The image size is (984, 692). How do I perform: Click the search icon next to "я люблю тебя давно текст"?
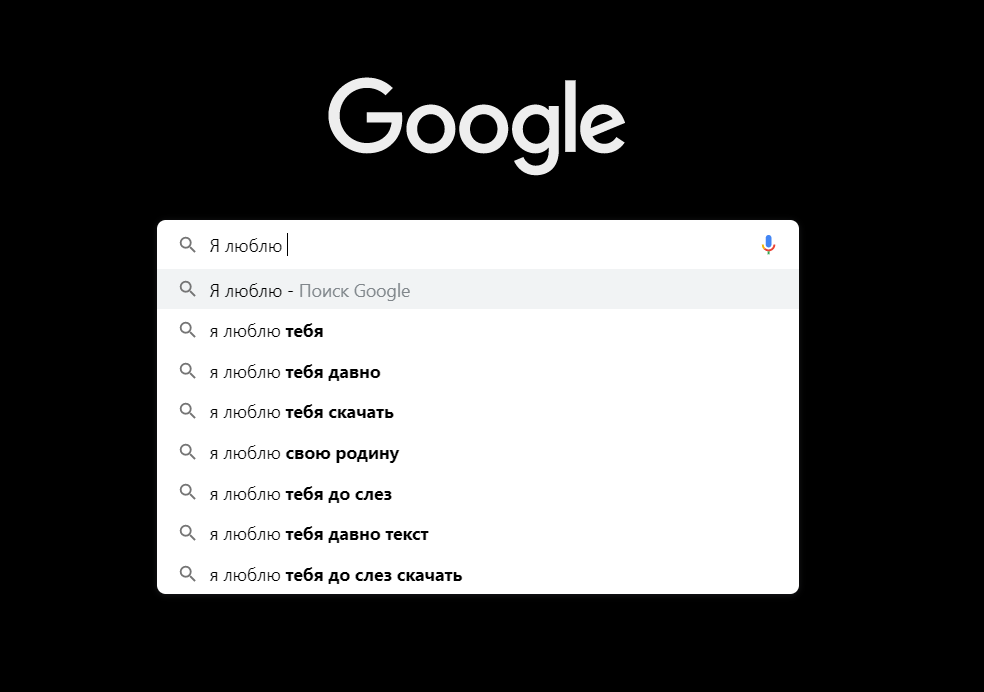tap(188, 534)
